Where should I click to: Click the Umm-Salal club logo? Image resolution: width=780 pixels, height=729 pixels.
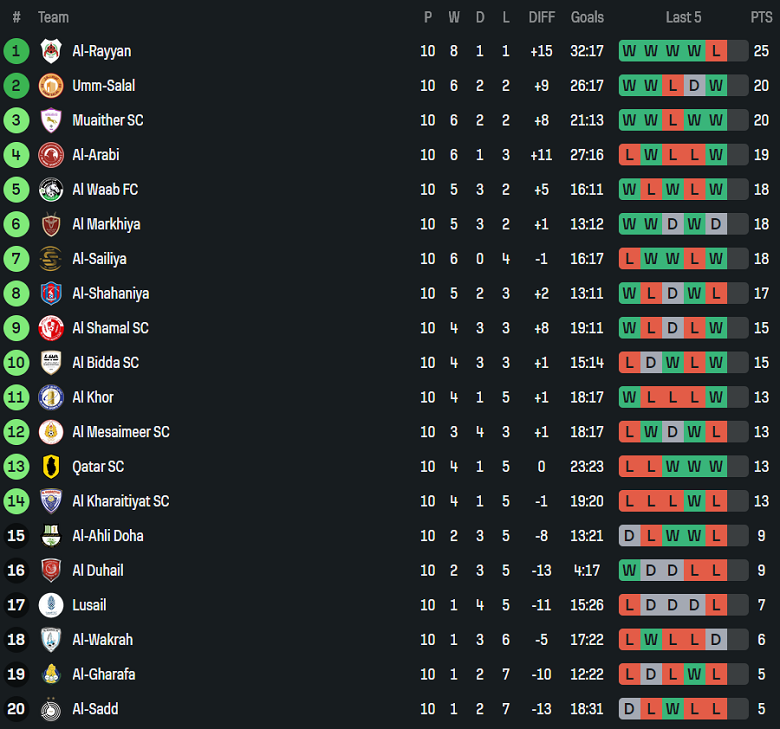(x=51, y=86)
